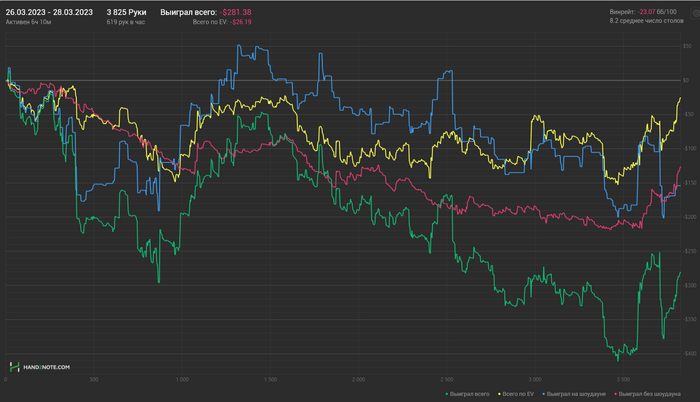Click the $50 label on the Y axis

point(687,46)
